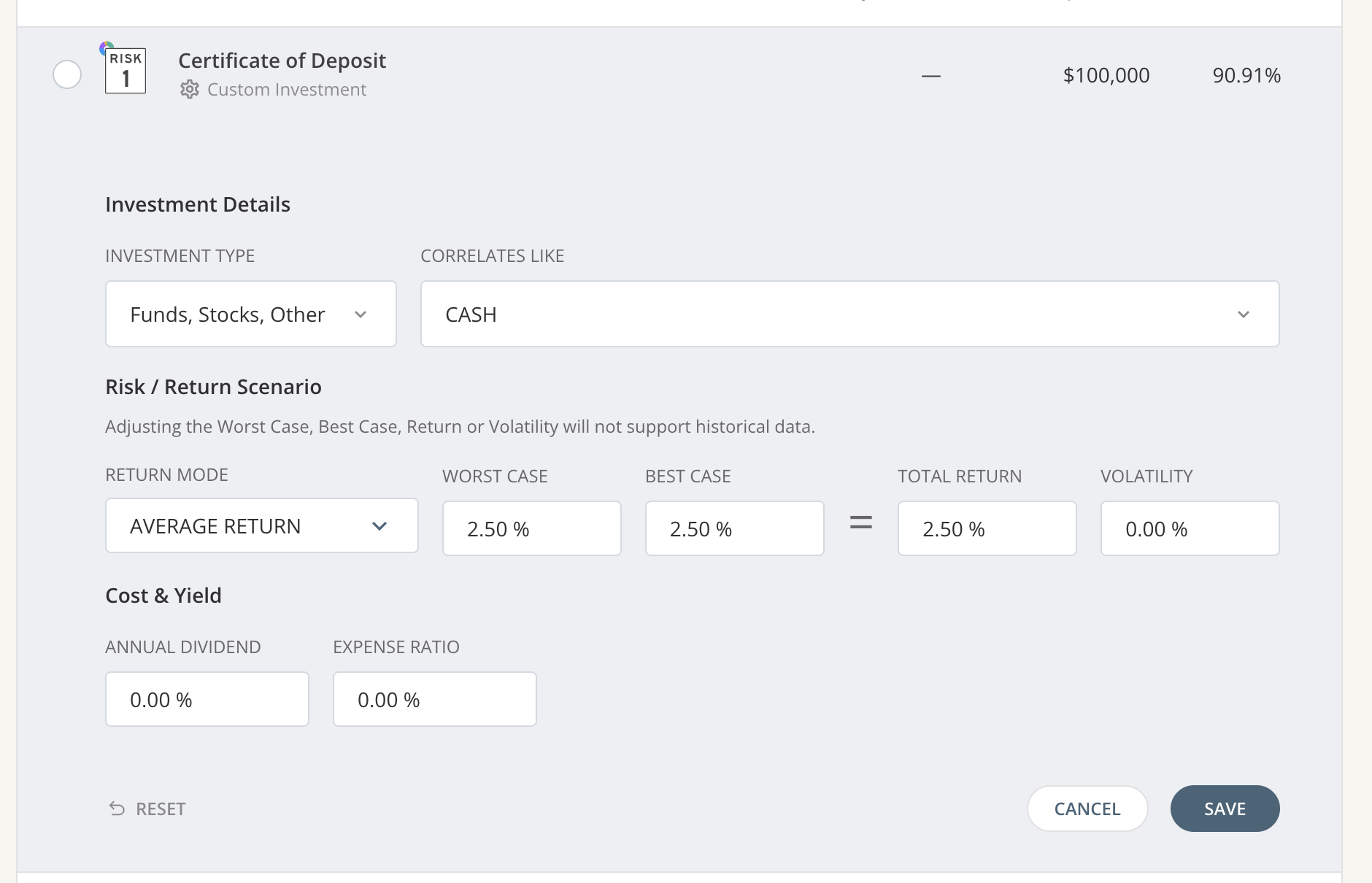
Task: Click the Risk / Return Scenario heading
Action: (x=213, y=387)
